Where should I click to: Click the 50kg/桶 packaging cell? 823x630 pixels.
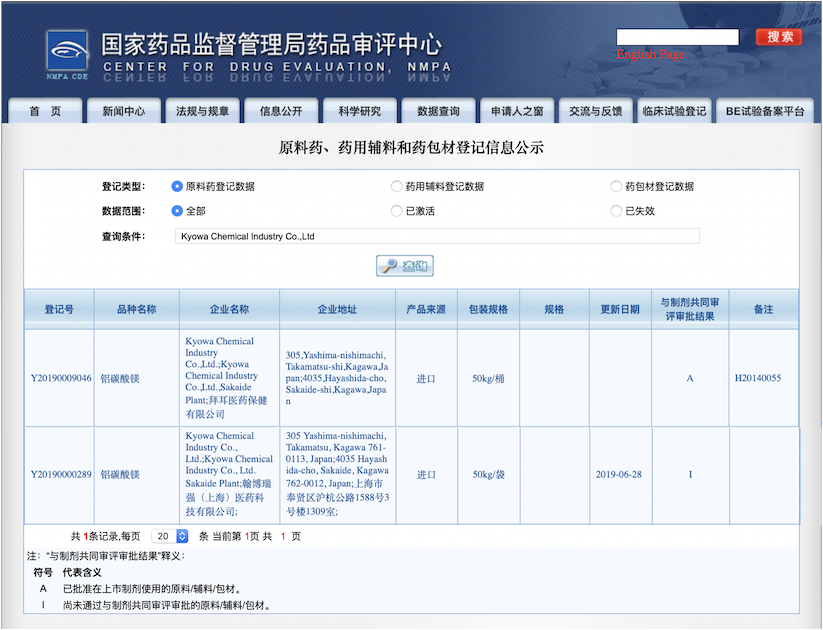point(488,379)
